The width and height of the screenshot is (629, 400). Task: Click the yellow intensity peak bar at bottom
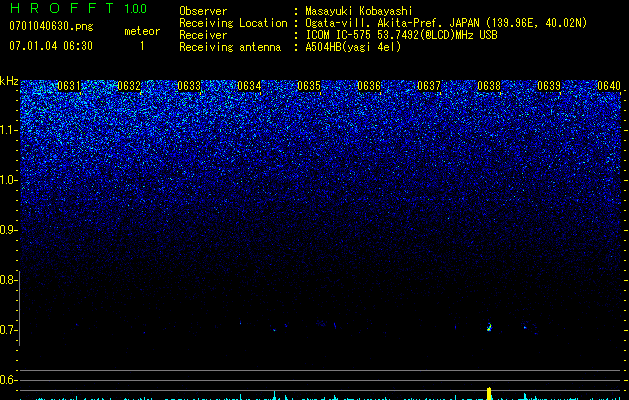489,393
